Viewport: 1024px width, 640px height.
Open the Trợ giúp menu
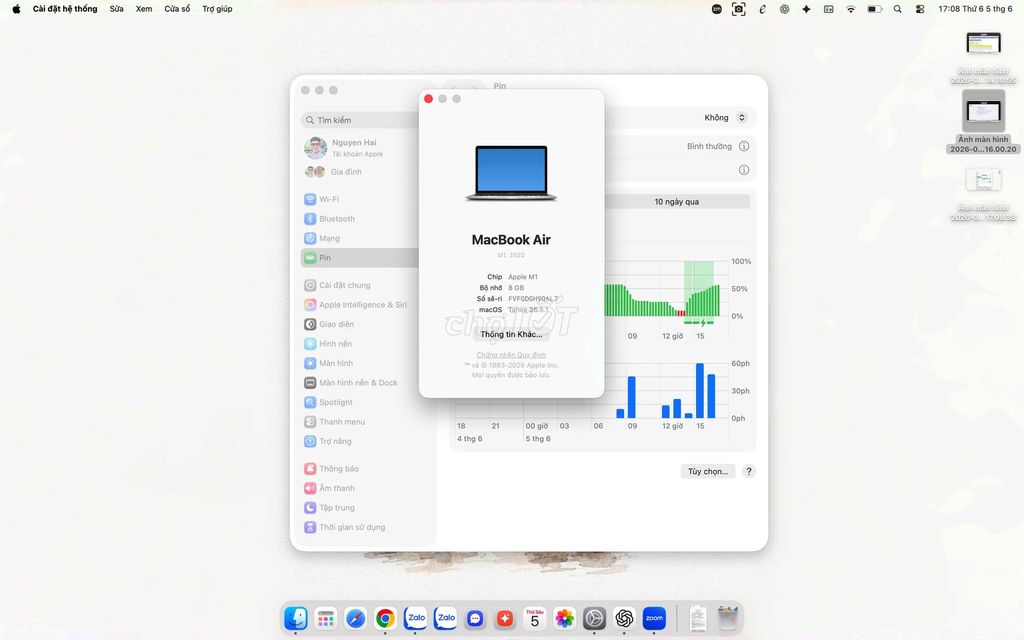click(217, 8)
